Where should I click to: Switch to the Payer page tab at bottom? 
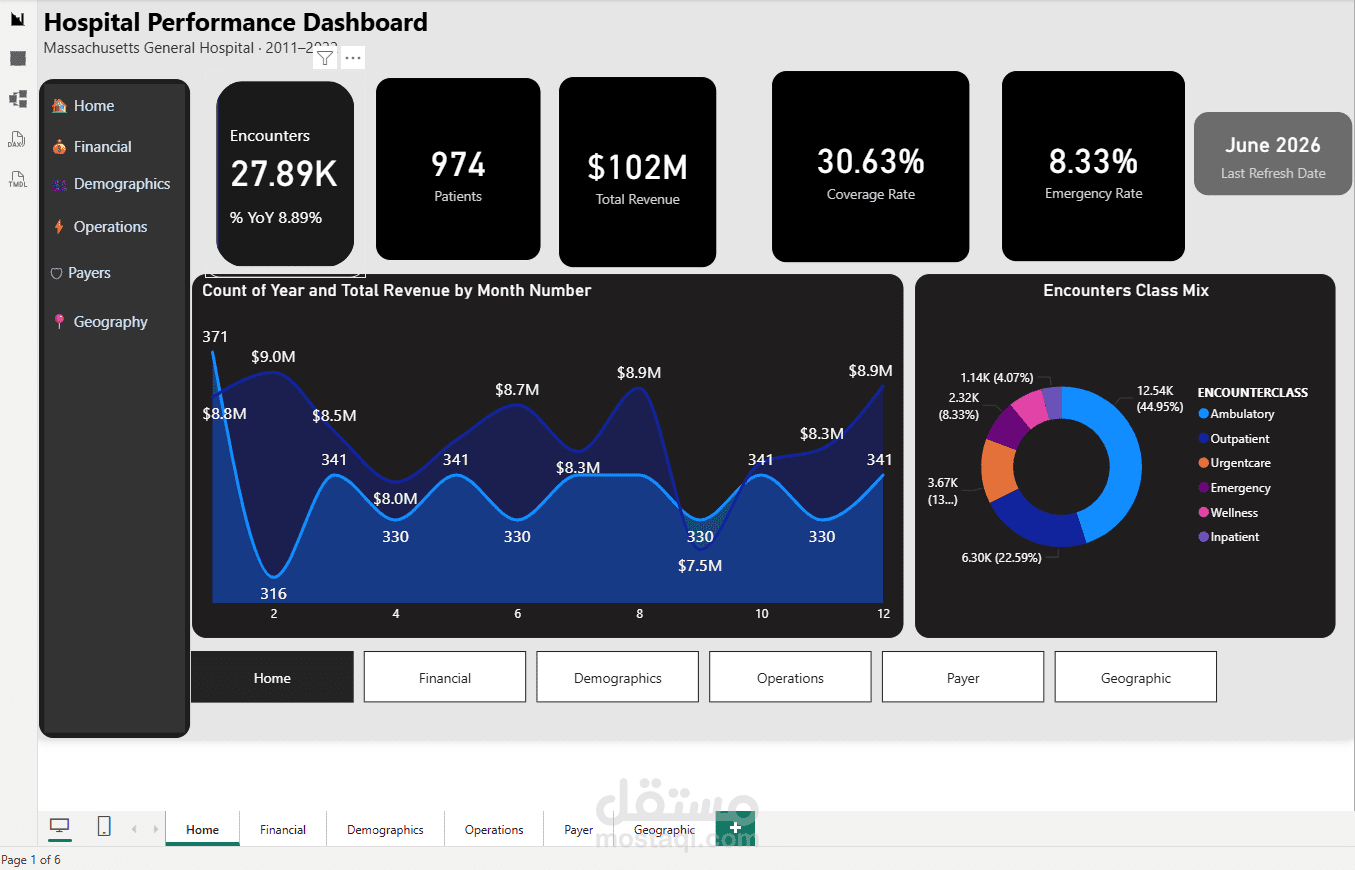578,829
